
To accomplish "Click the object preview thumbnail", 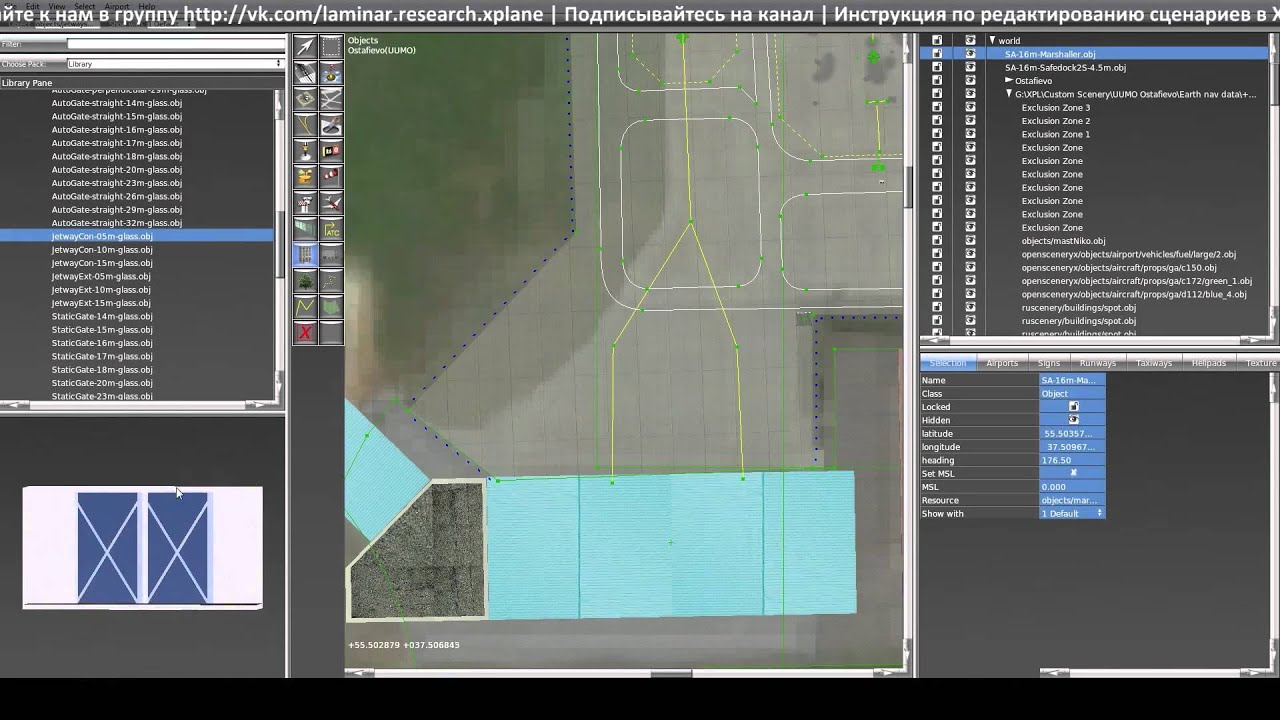I will click(142, 547).
